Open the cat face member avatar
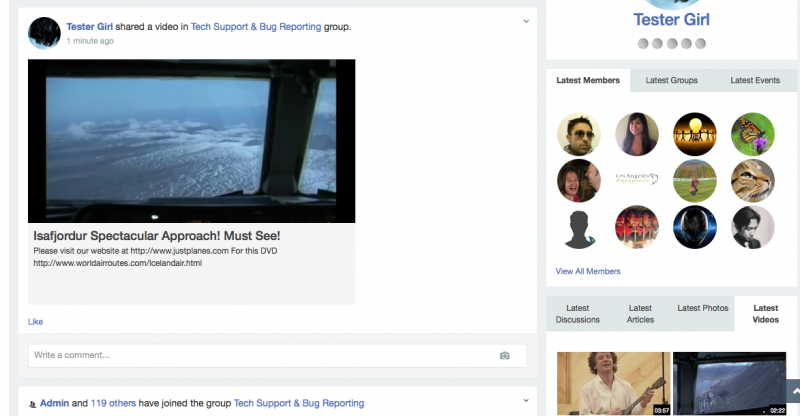The height and width of the screenshot is (416, 800). coord(752,181)
